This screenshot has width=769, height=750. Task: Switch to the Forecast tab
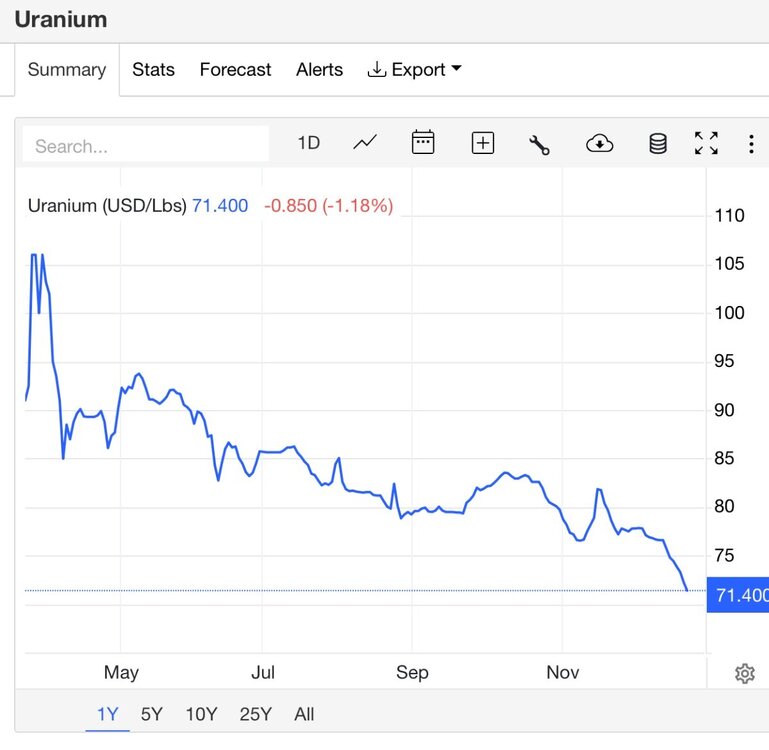235,70
